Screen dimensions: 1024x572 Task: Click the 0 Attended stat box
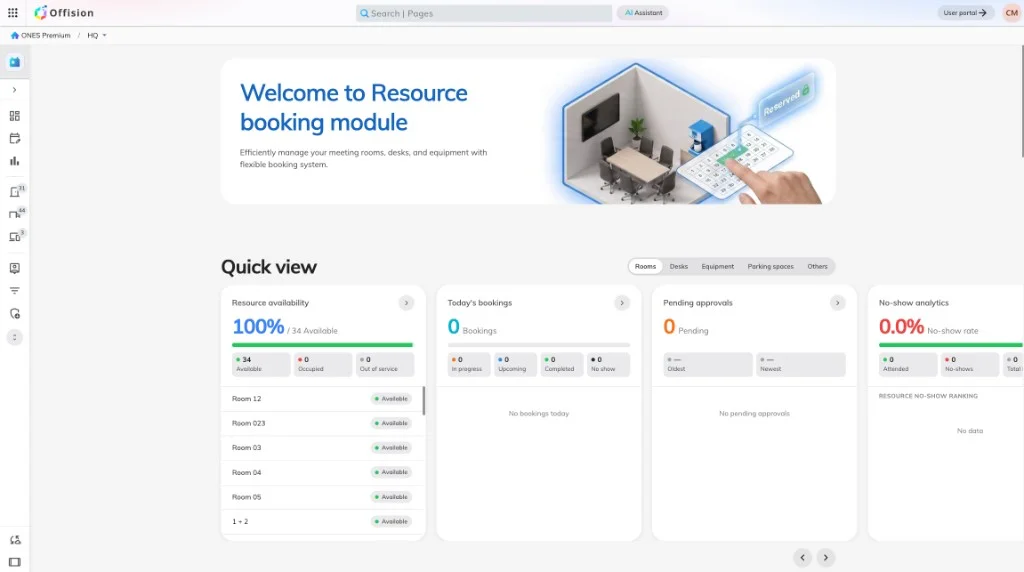click(906, 364)
